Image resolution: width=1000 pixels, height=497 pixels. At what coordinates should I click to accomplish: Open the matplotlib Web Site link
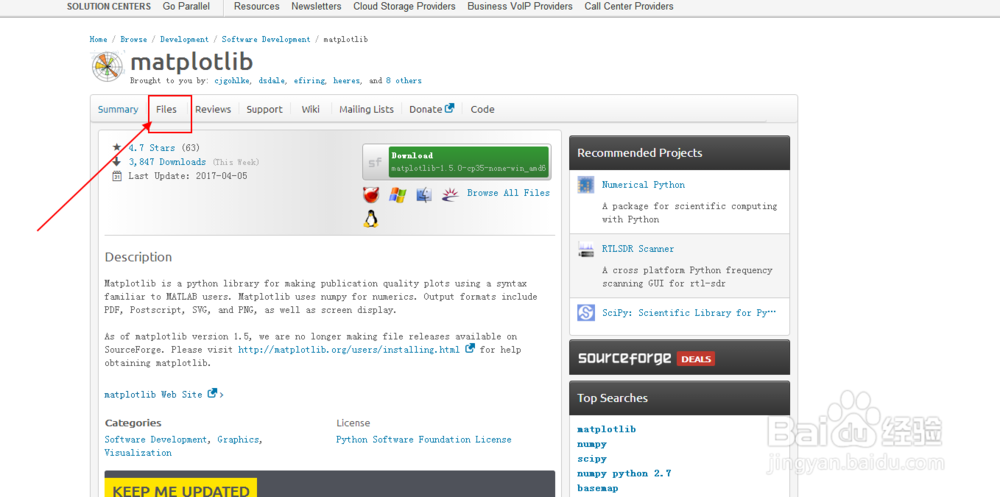tap(153, 395)
